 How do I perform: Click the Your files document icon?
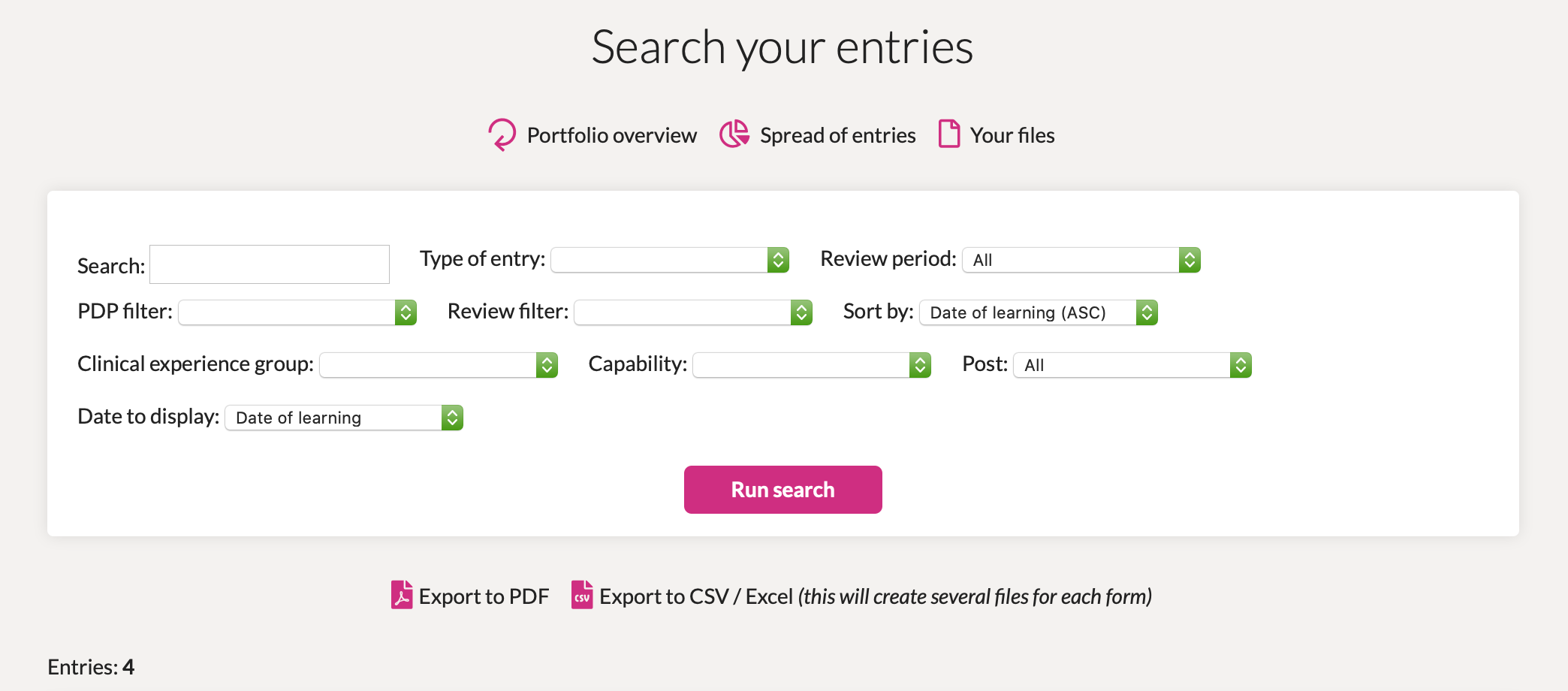point(949,134)
